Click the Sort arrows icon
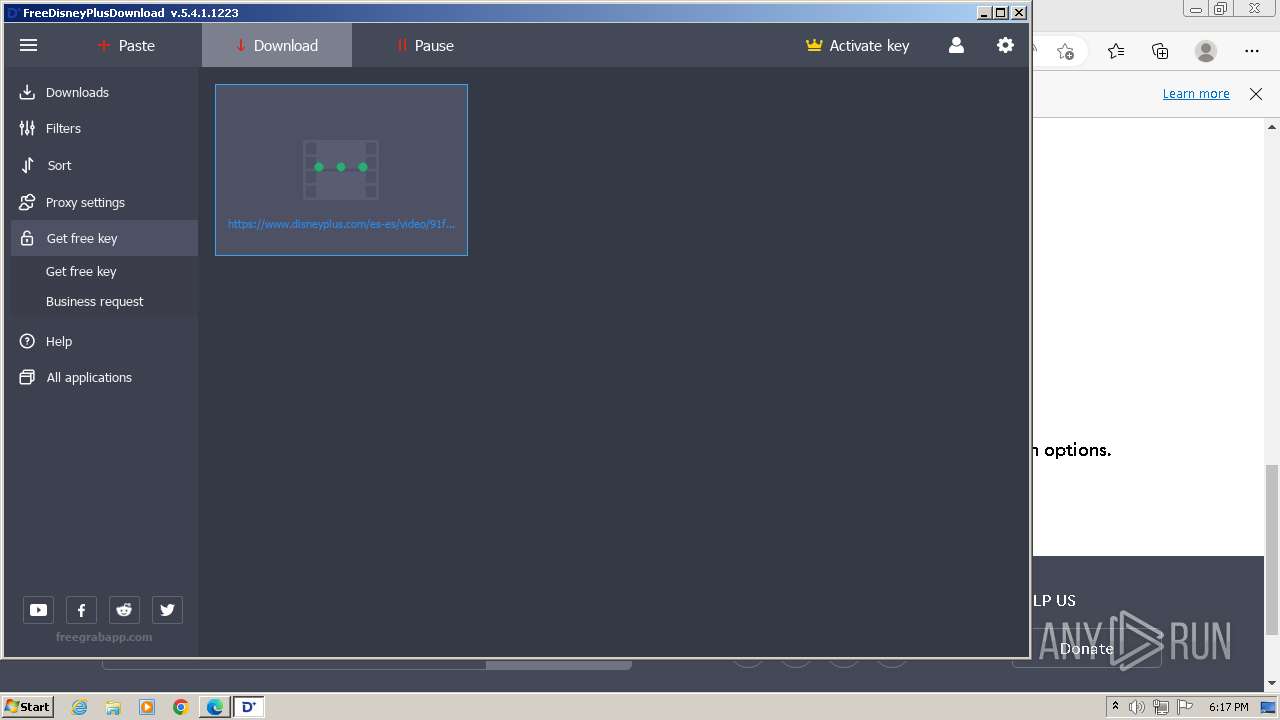This screenshot has height=720, width=1280. (27, 165)
